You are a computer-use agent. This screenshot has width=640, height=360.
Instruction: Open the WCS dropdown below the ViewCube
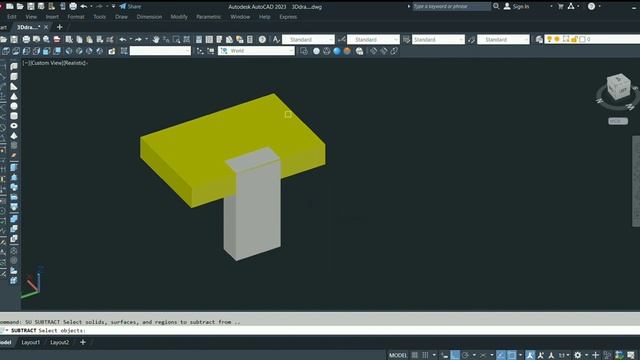click(x=618, y=121)
